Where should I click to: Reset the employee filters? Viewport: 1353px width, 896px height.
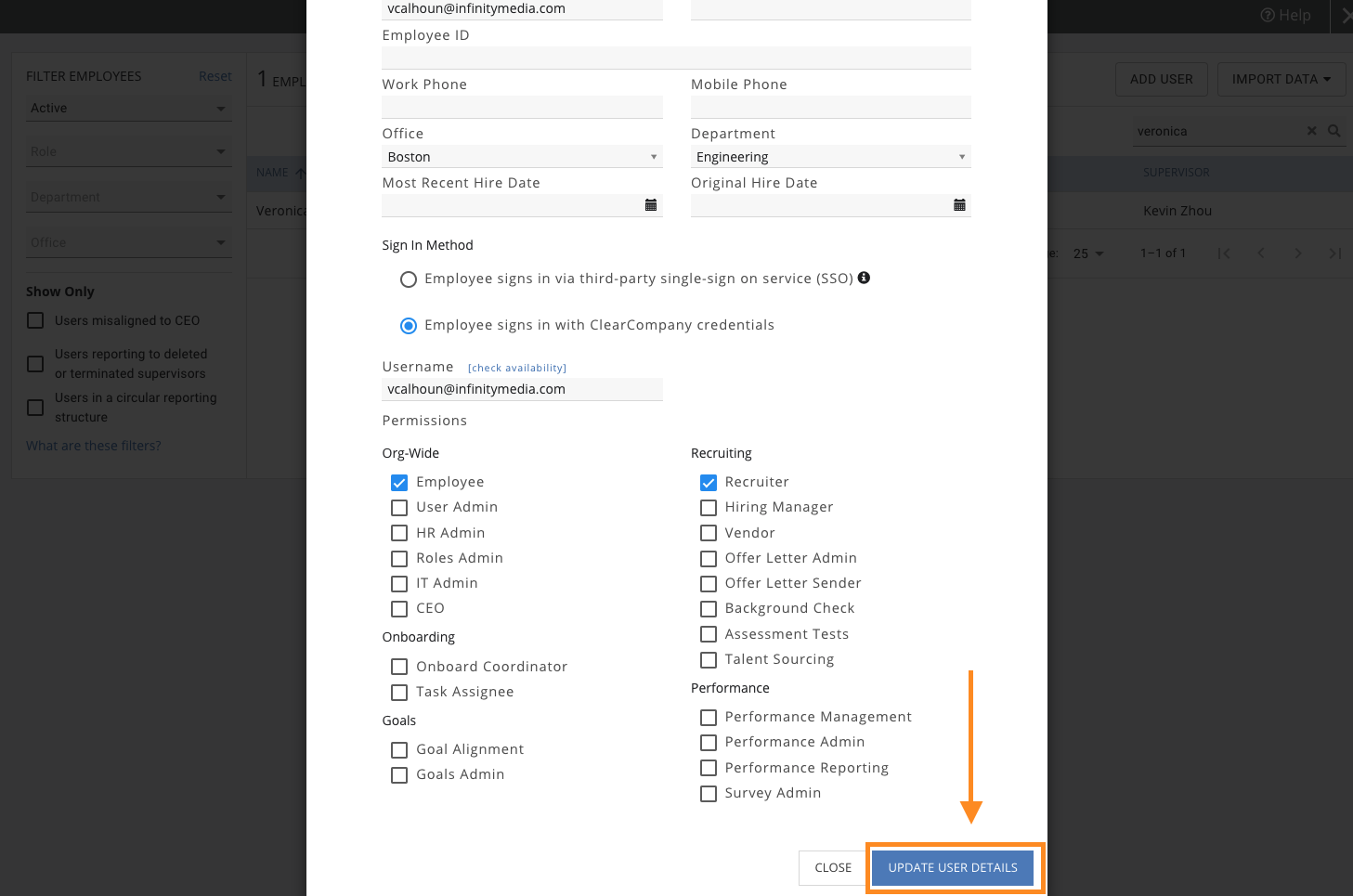pos(215,76)
